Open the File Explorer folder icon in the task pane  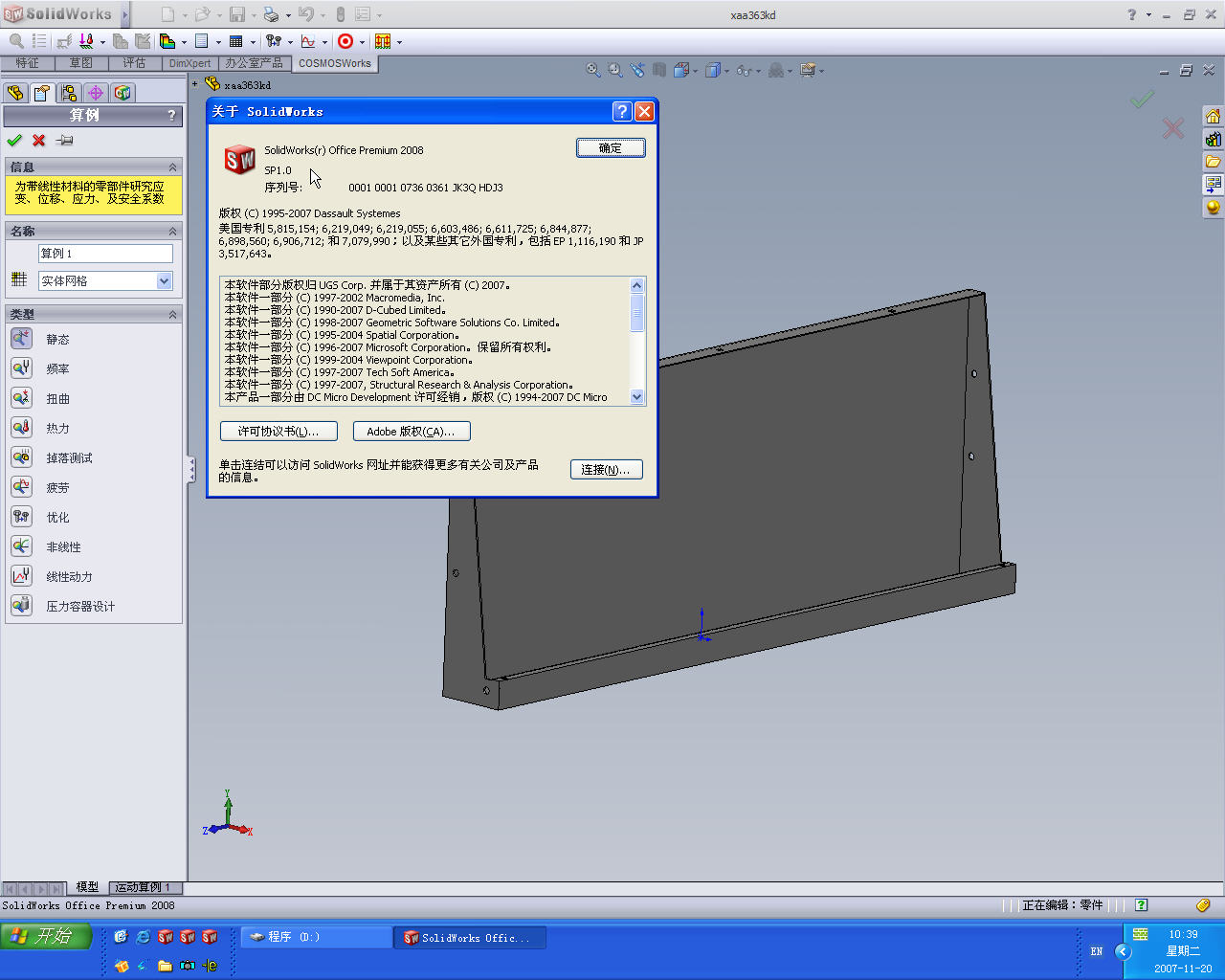(1213, 161)
